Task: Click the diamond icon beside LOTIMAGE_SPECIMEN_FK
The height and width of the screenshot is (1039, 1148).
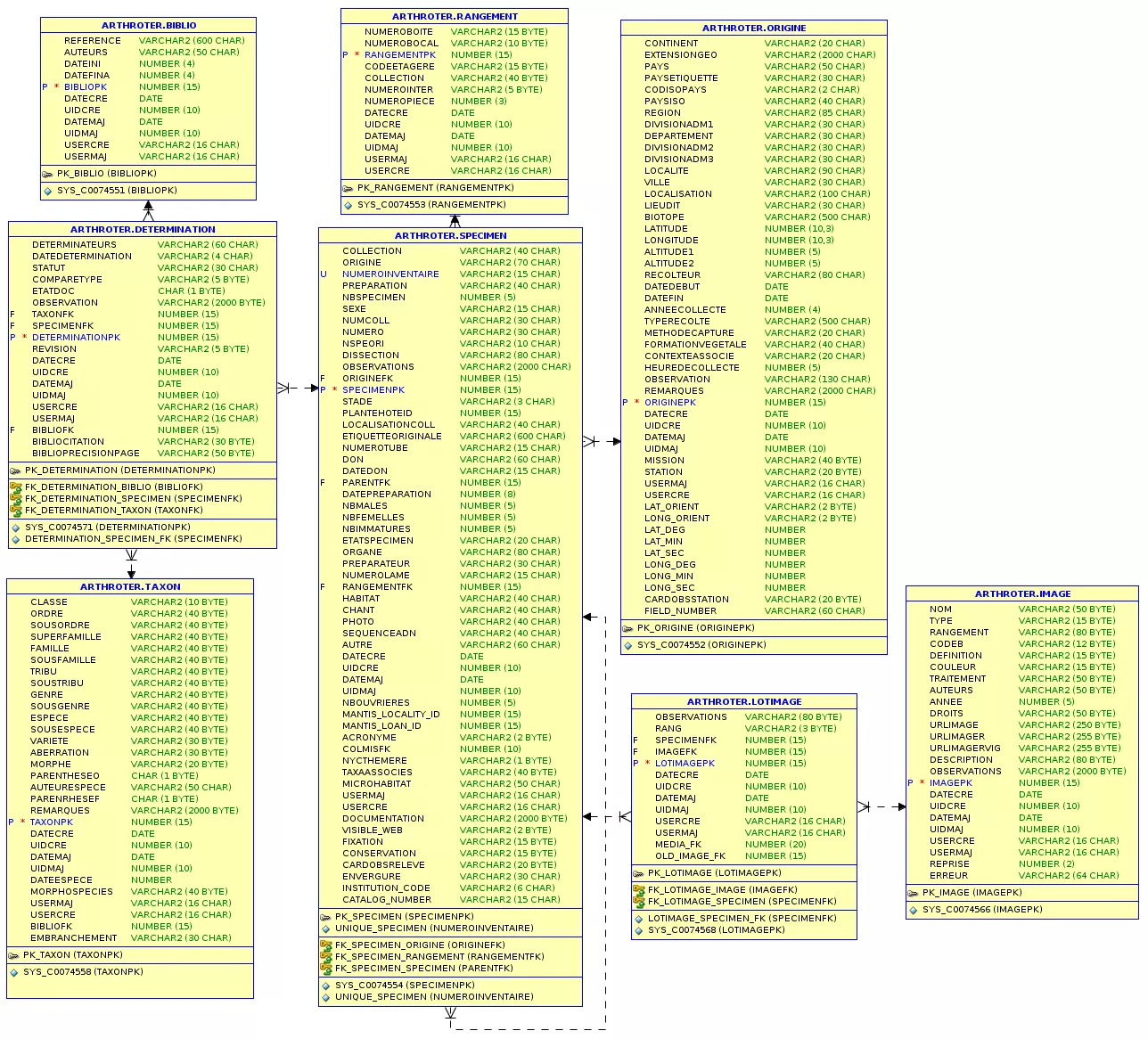Action: [x=639, y=919]
